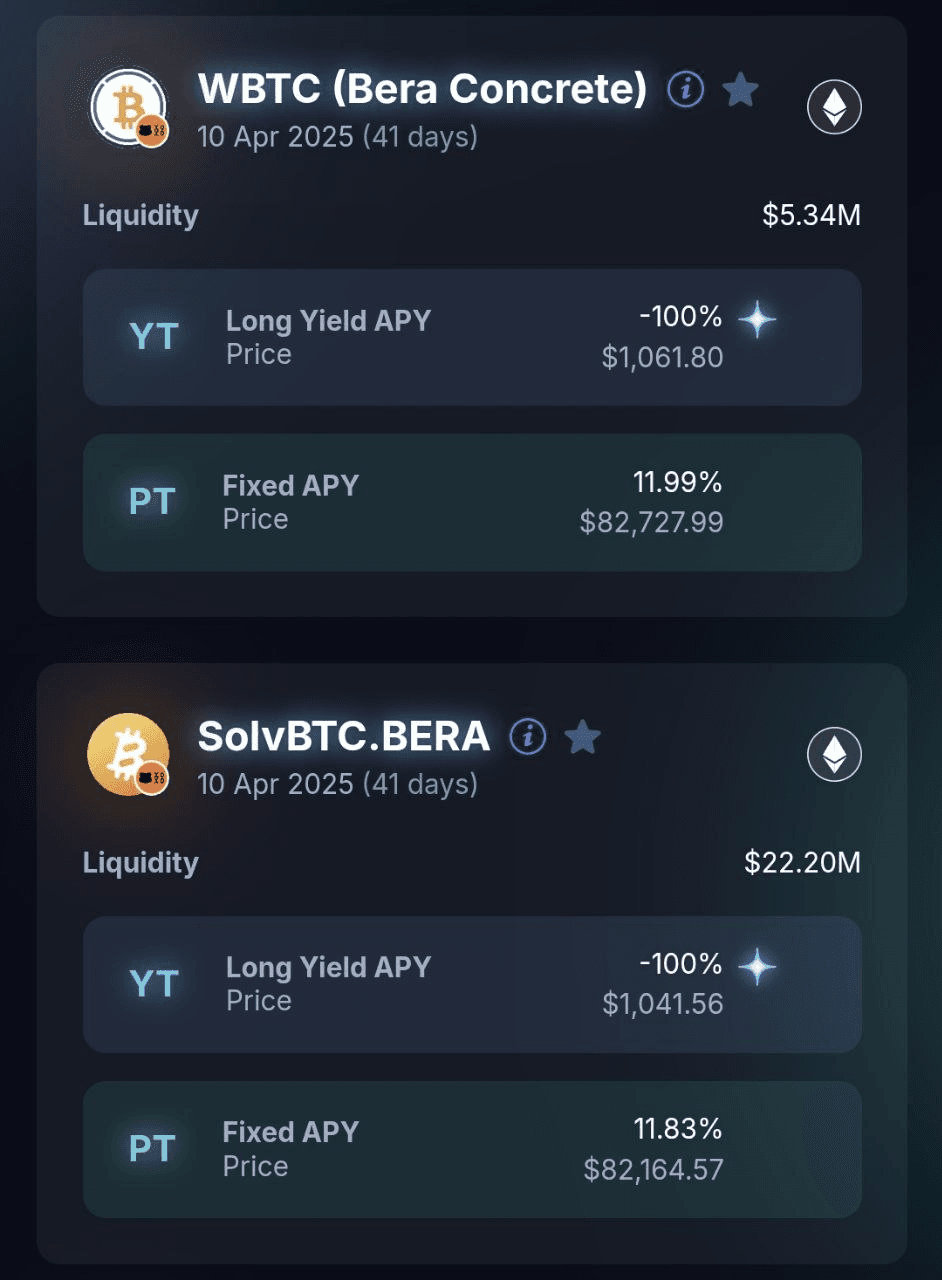Toggle the SolvBTC.BERA favorite star

click(582, 738)
